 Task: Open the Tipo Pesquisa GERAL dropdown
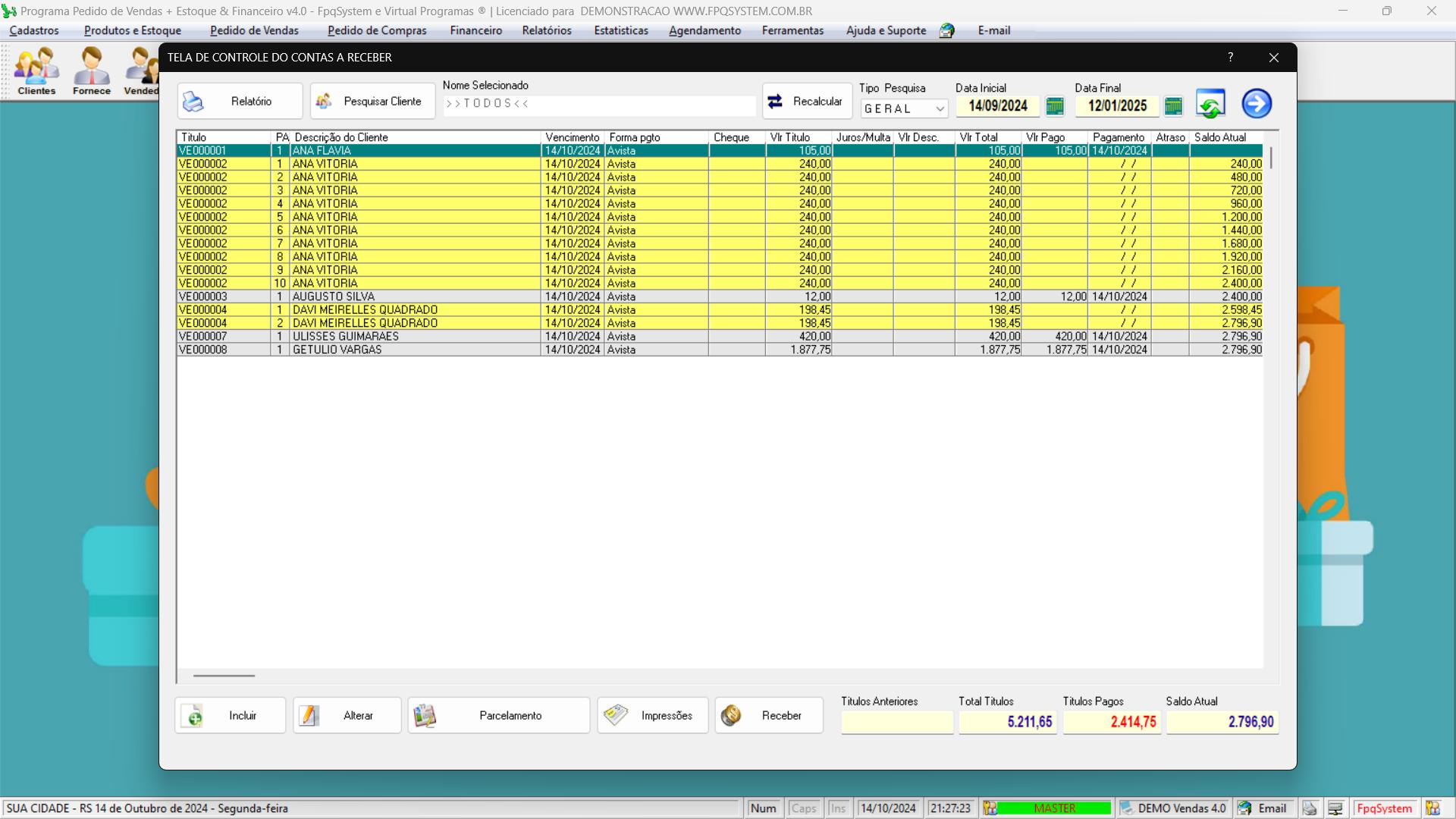coord(904,108)
